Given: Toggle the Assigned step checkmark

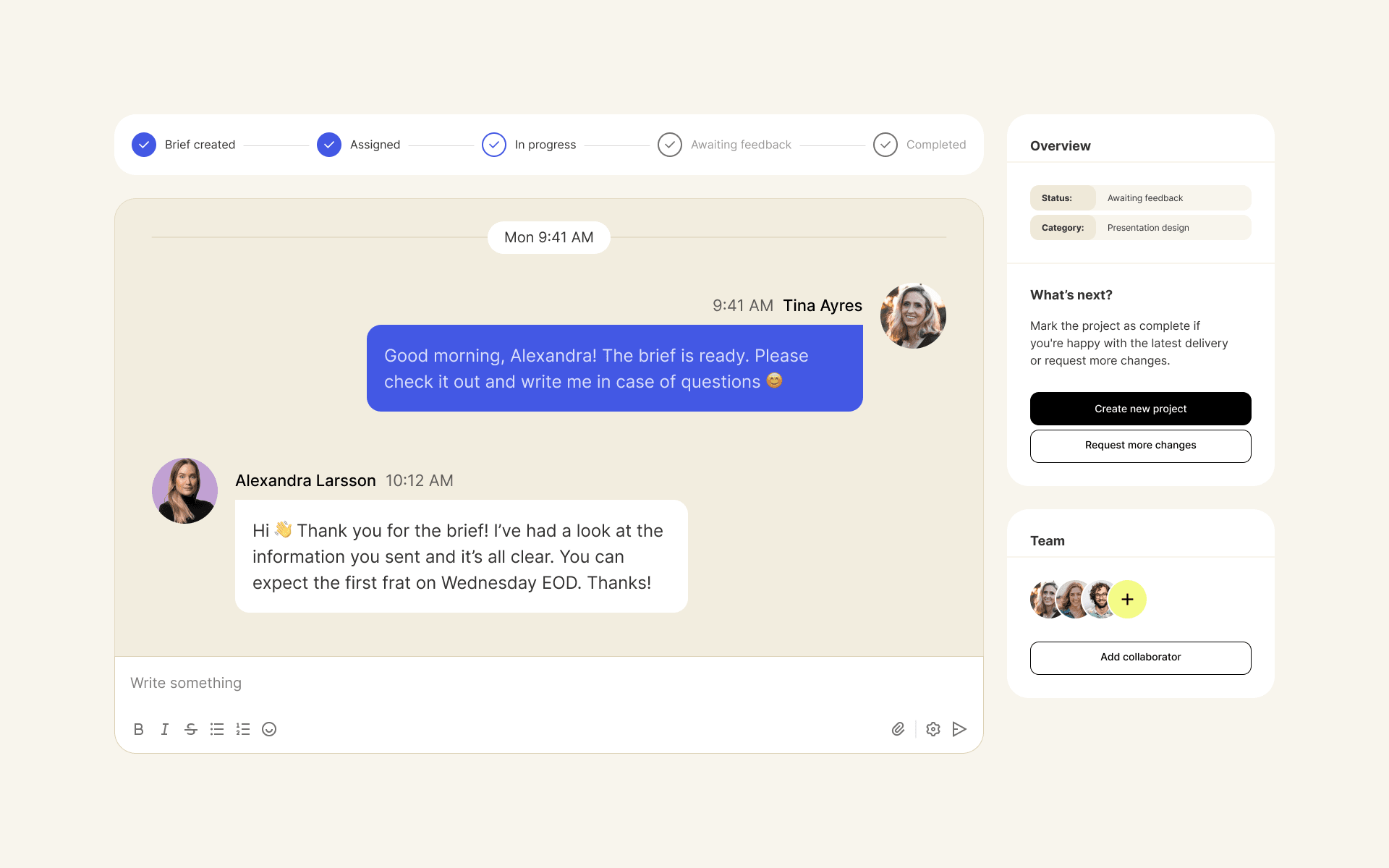Looking at the screenshot, I should [329, 145].
